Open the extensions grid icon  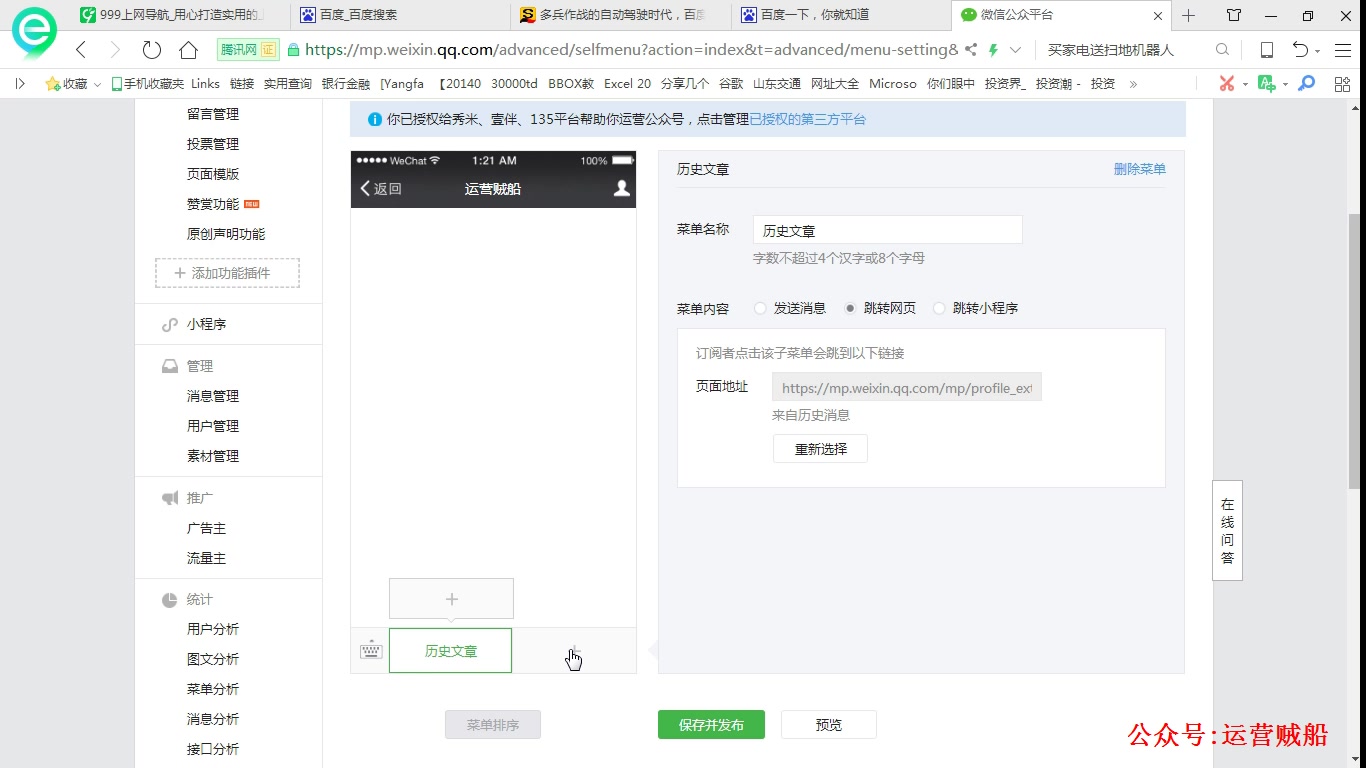pyautogui.click(x=1343, y=84)
